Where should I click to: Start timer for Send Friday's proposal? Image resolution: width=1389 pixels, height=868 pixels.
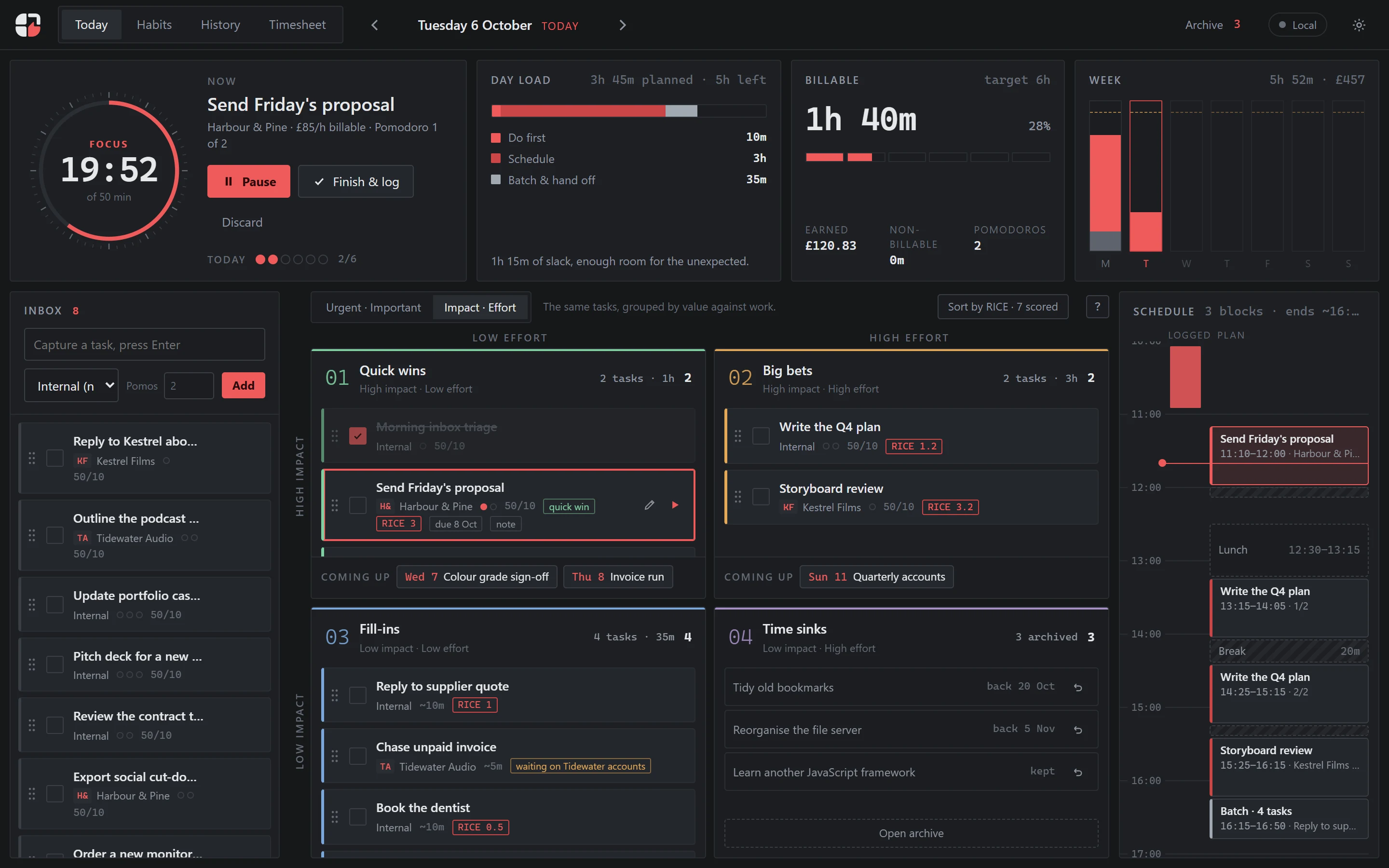(x=675, y=504)
